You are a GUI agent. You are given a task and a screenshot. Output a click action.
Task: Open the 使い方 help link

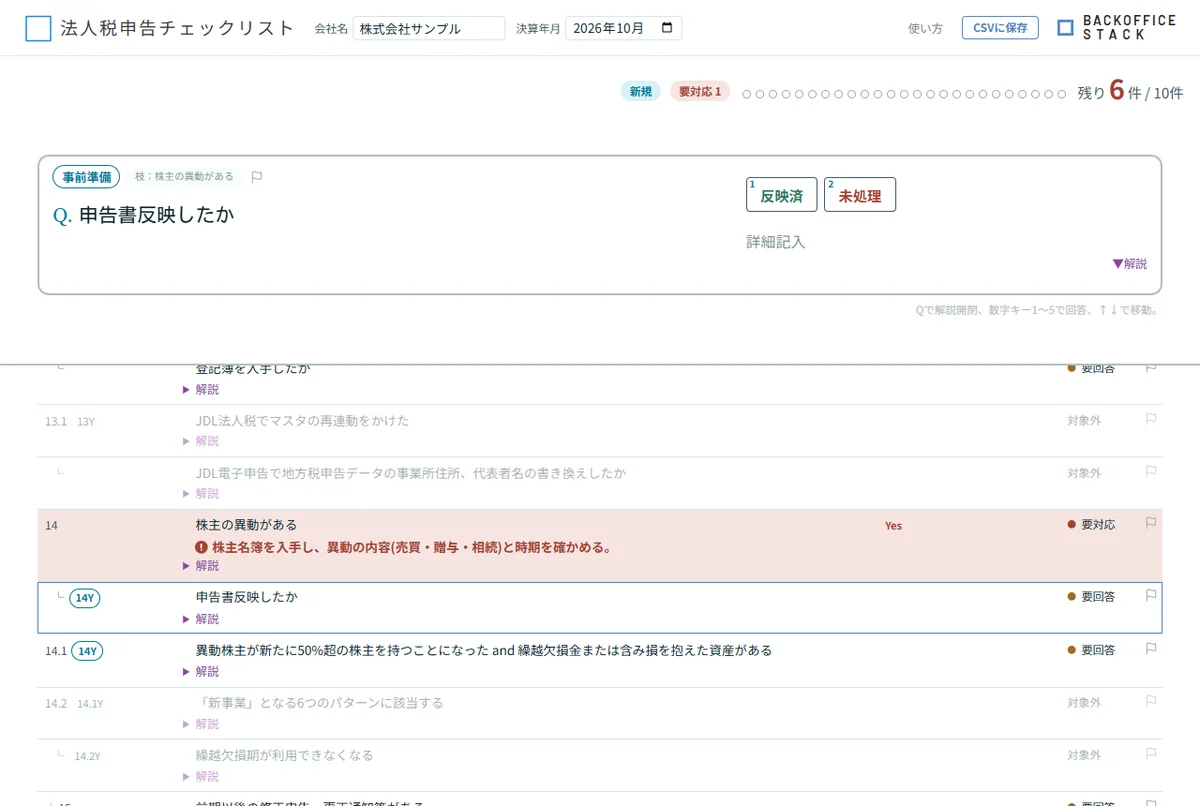[x=925, y=29]
